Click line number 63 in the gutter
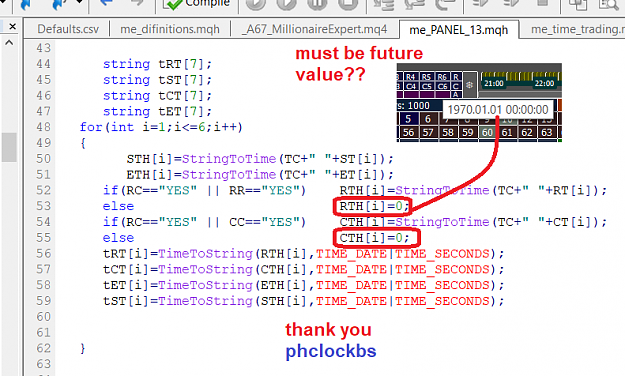Image resolution: width=625 pixels, height=376 pixels. pos(43,364)
